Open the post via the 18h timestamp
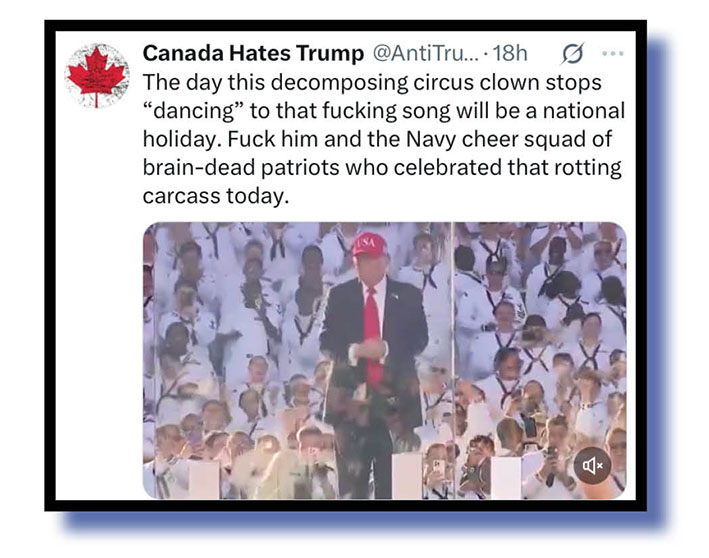This screenshot has width=709, height=558. click(x=508, y=53)
